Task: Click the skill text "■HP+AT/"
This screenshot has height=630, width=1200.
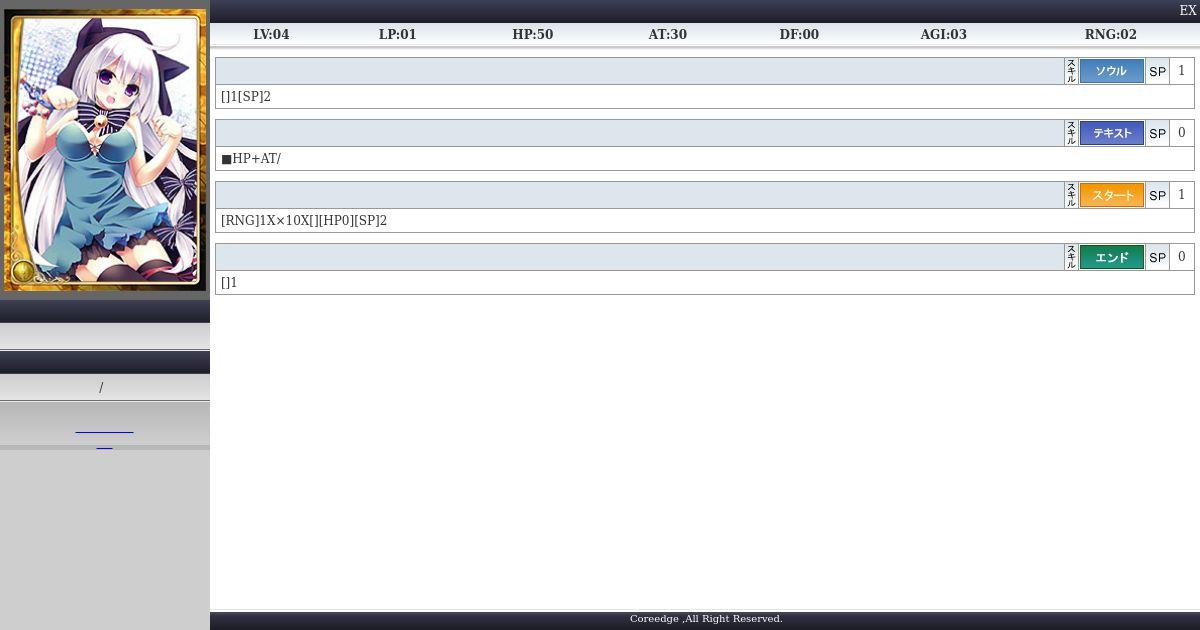Action: point(251,159)
